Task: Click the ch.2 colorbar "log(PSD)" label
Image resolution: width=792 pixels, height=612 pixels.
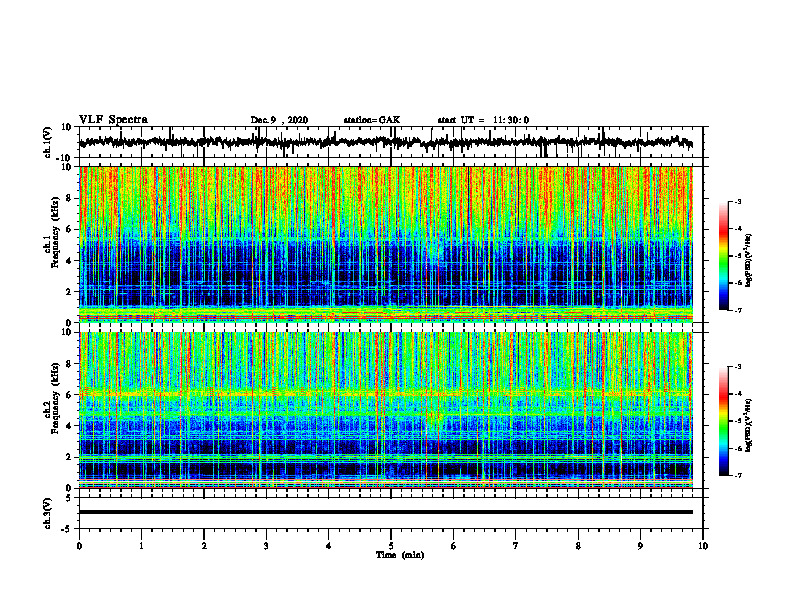Action: 749,425
